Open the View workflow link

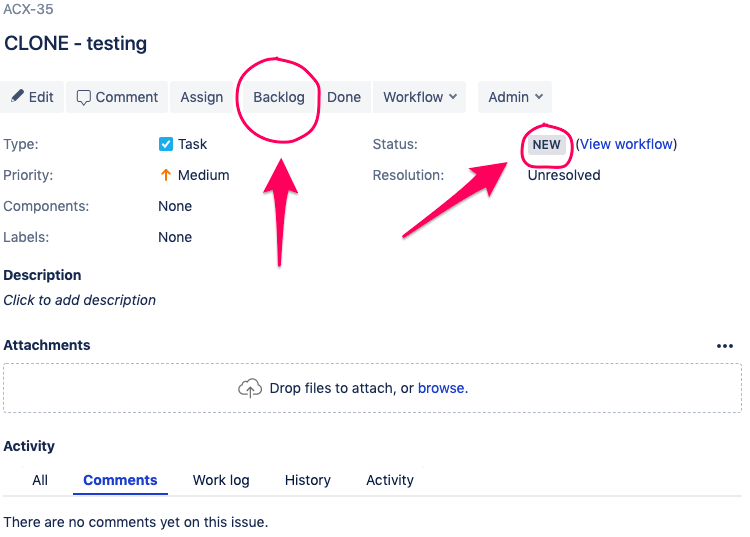pyautogui.click(x=626, y=144)
